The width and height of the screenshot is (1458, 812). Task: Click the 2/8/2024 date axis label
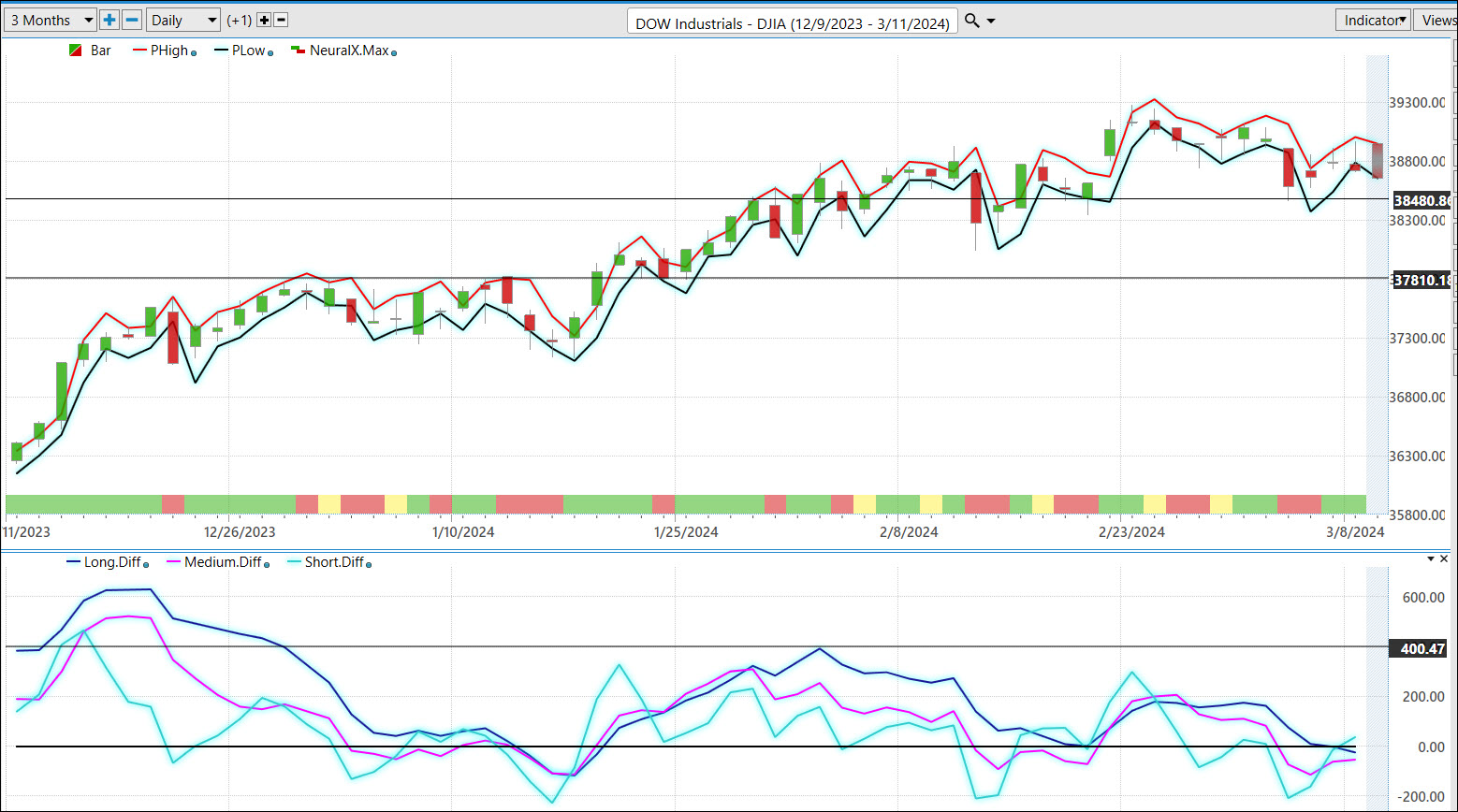tap(909, 532)
